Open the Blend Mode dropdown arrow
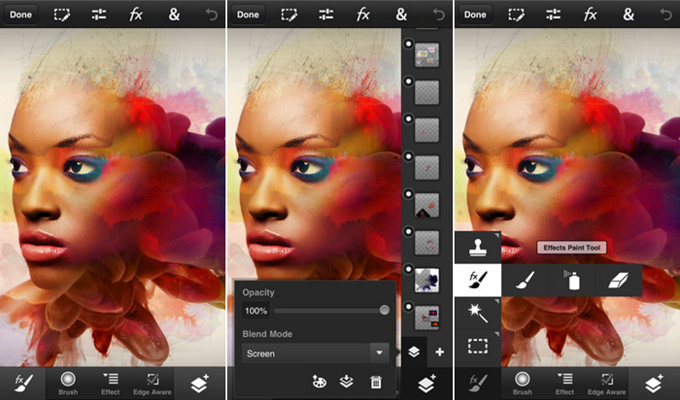This screenshot has height=400, width=680. point(379,353)
